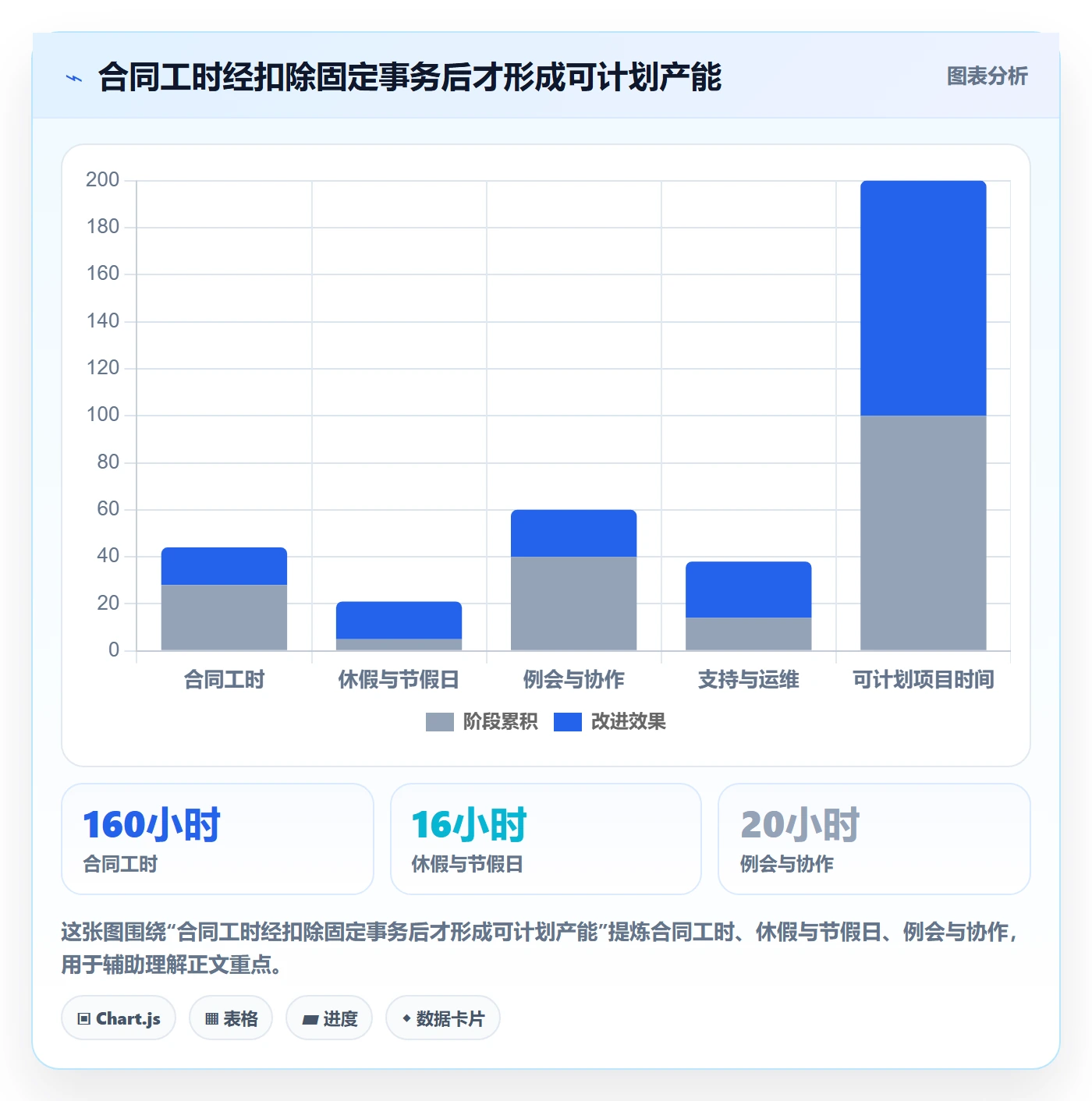Viewport: 1092px width, 1101px height.
Task: Click the gray segment of 支持与运维 bar
Action: pos(748,634)
